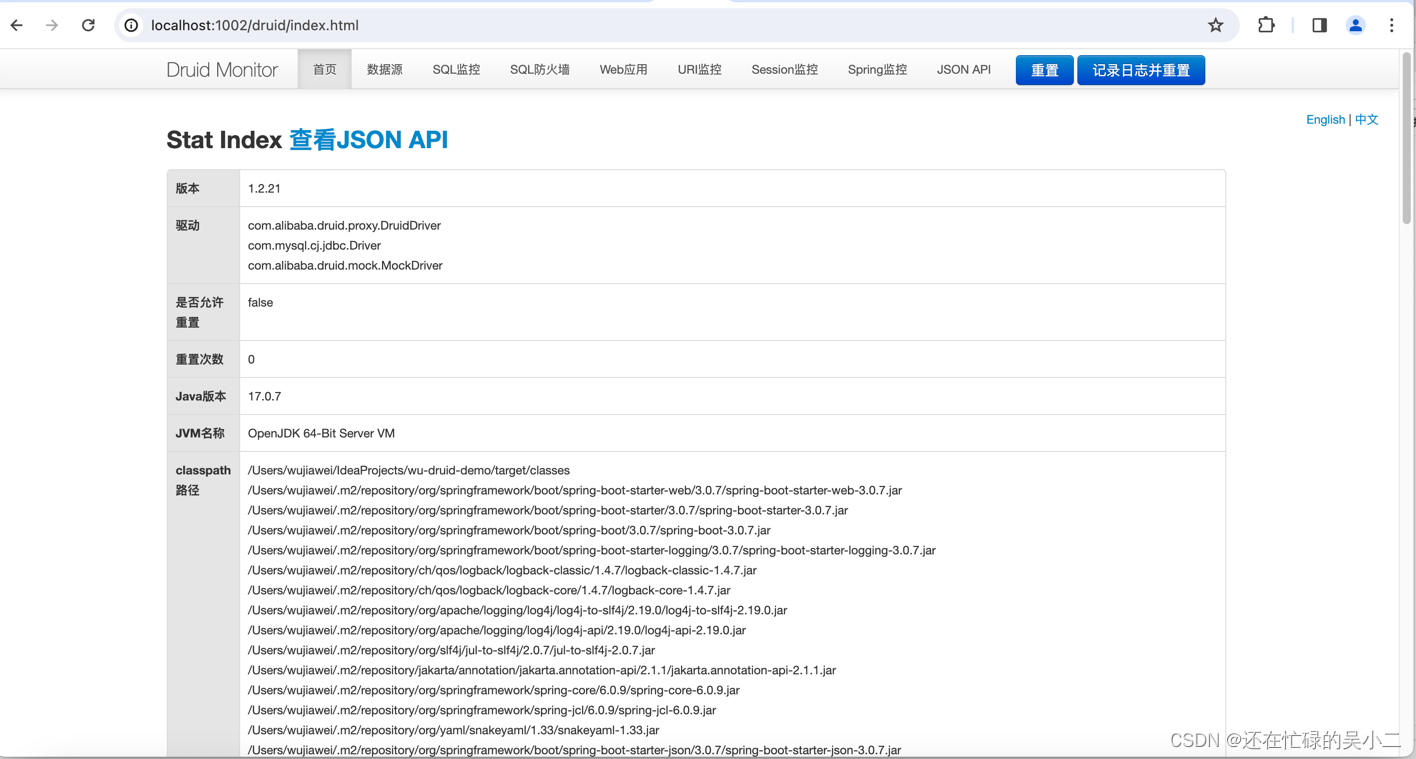Click the 记录日志并重置 button
The width and height of the screenshot is (1416, 759).
(x=1141, y=70)
